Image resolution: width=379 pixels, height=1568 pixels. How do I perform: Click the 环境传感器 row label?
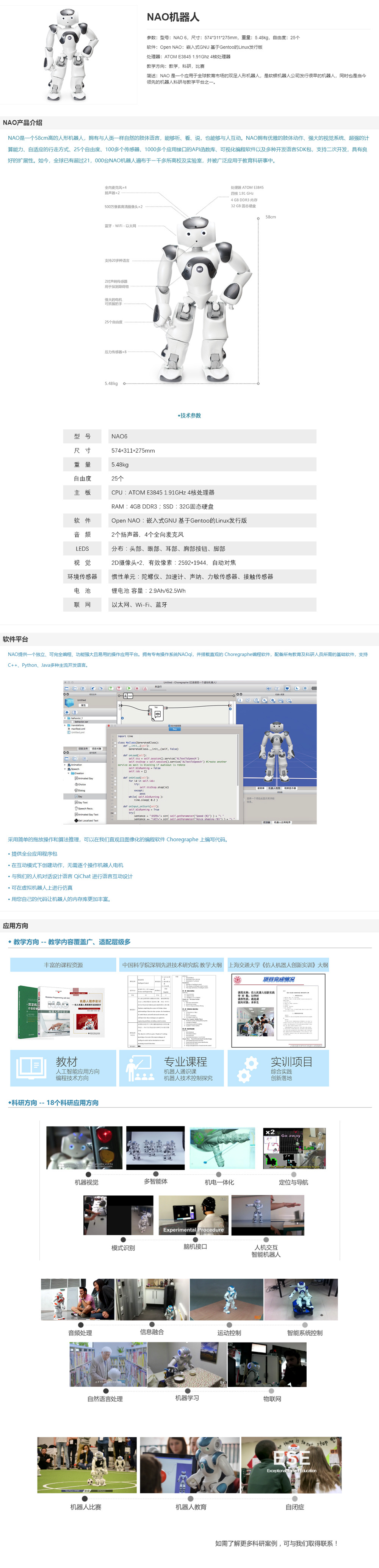click(83, 576)
